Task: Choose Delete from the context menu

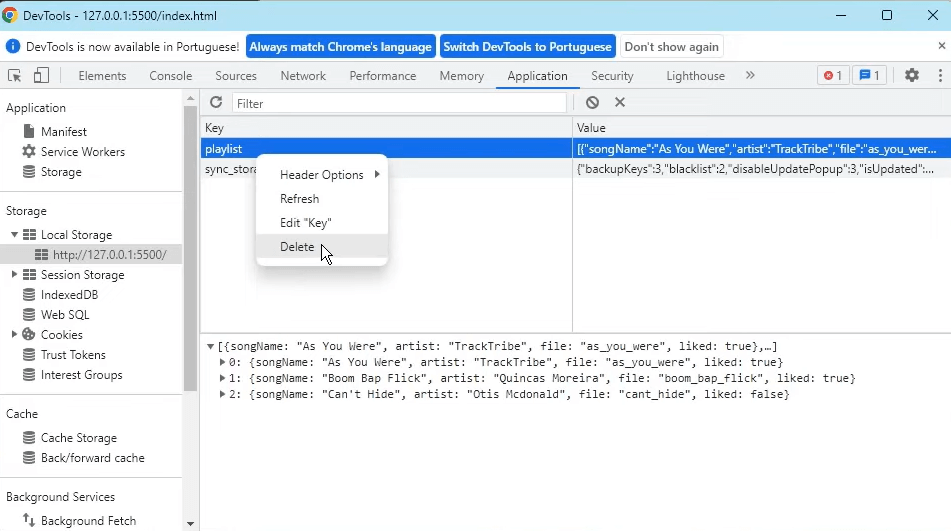Action: coord(297,247)
